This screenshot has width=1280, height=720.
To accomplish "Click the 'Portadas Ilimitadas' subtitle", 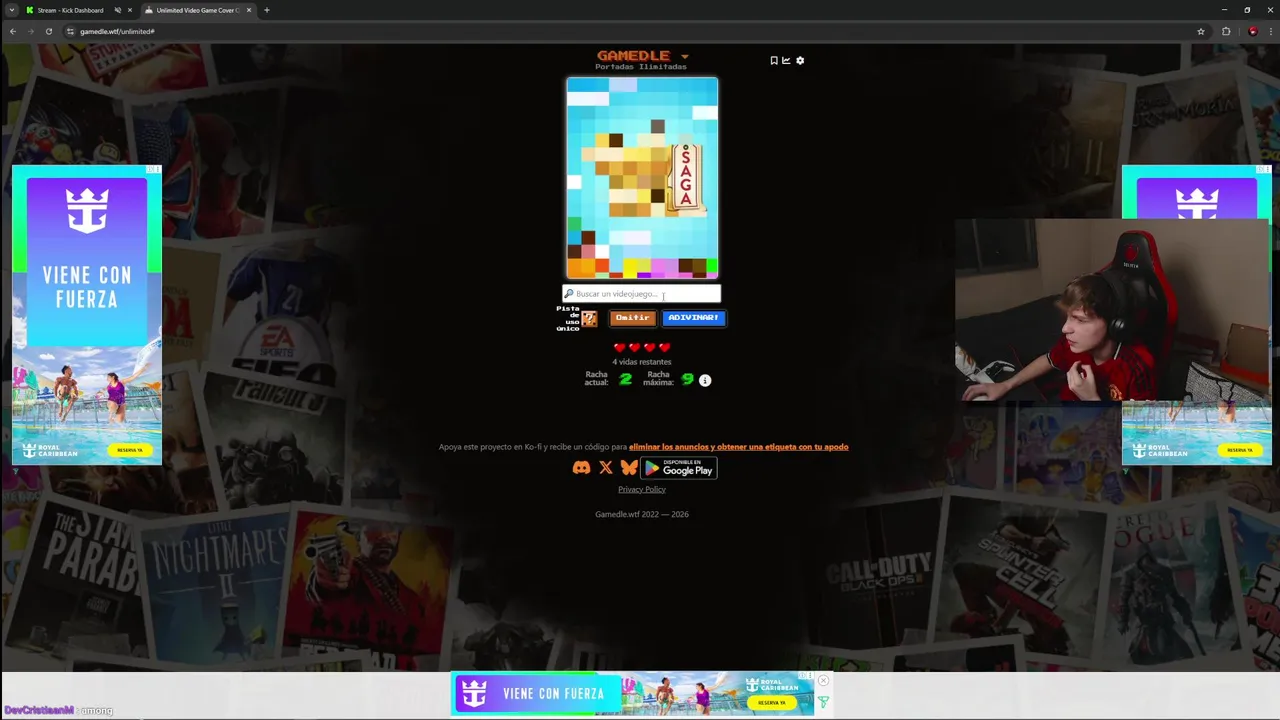I will click(x=641, y=67).
